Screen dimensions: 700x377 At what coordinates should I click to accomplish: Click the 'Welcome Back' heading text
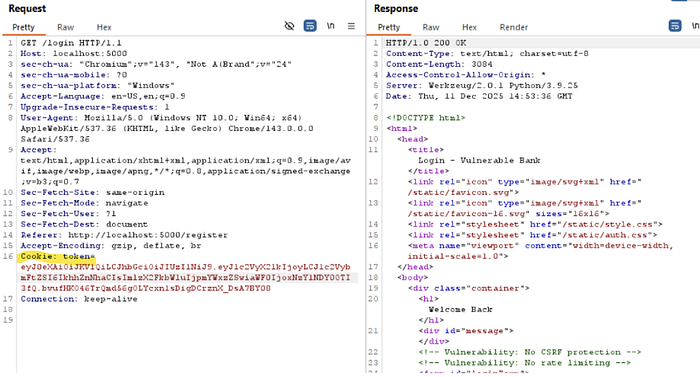point(460,310)
